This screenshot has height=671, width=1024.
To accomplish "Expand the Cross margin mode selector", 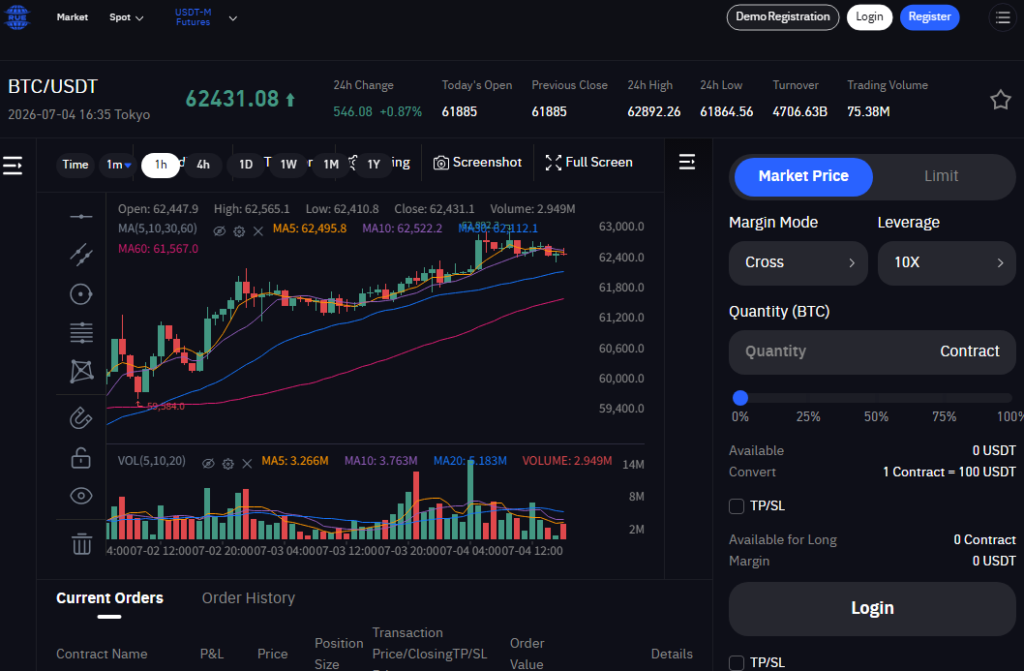I will 798,263.
